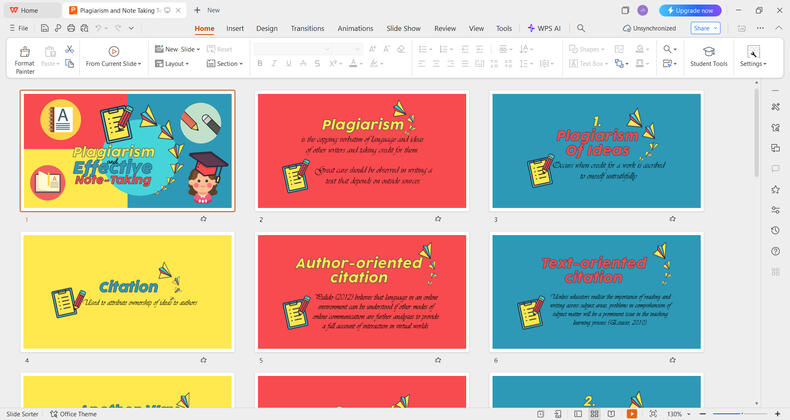Click the Print Preview icon
This screenshot has width=790, height=420.
[x=84, y=28]
